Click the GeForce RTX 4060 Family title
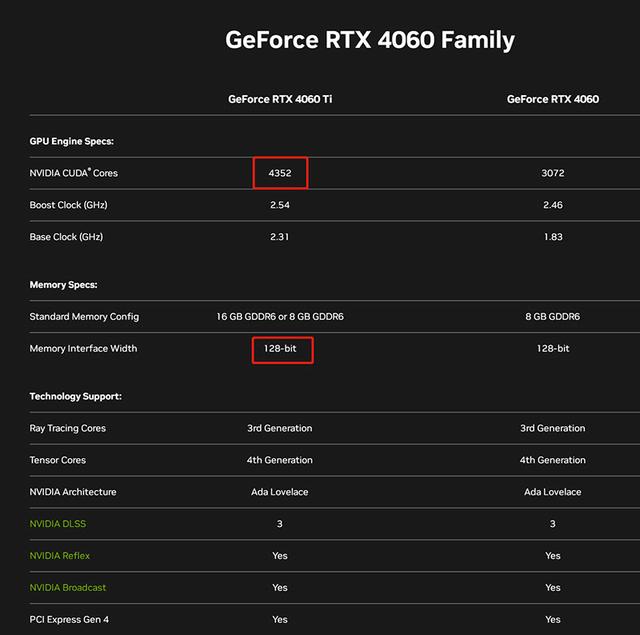 (370, 40)
